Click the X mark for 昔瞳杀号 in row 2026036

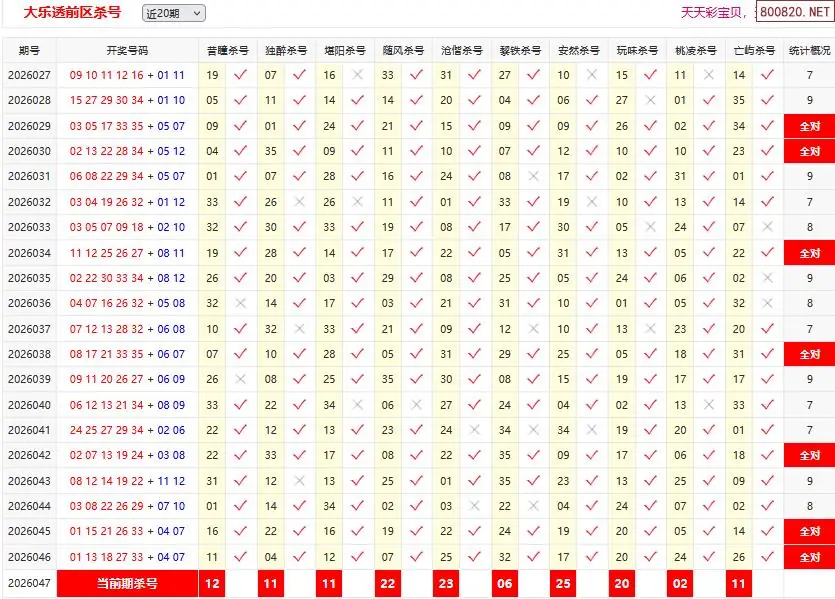coord(240,303)
